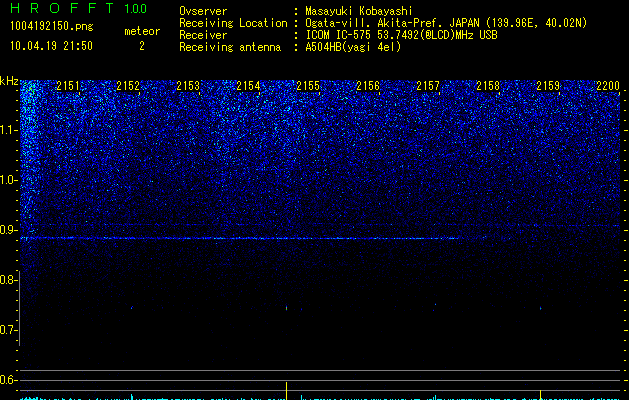Click the Ogata-vill. Akita-Pref. JAPAN location text

click(446, 23)
